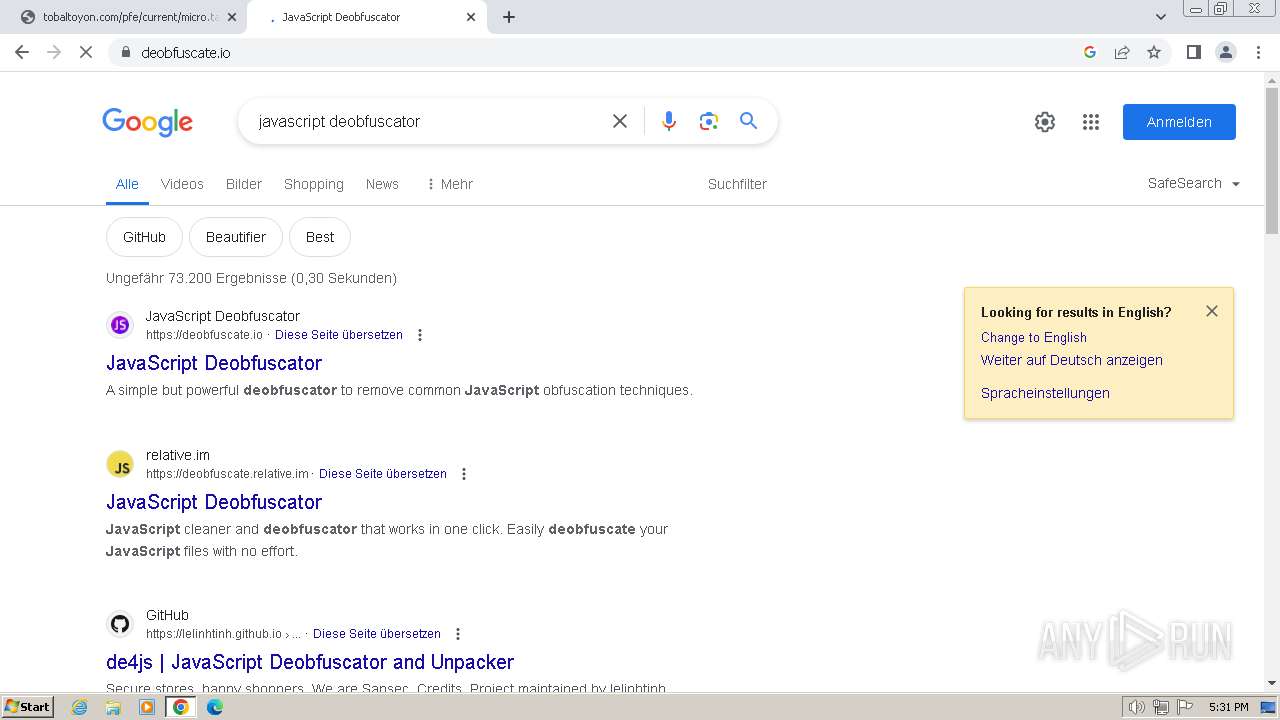This screenshot has height=720, width=1280.
Task: Expand the Mehr search options menu
Action: tap(449, 184)
